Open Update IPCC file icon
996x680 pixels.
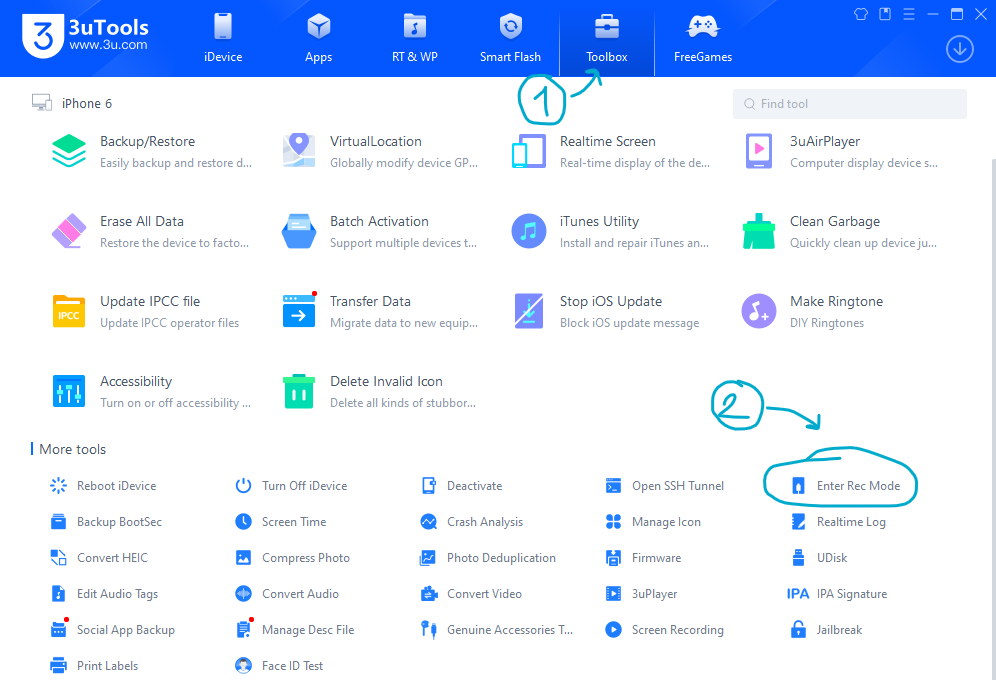(x=69, y=311)
